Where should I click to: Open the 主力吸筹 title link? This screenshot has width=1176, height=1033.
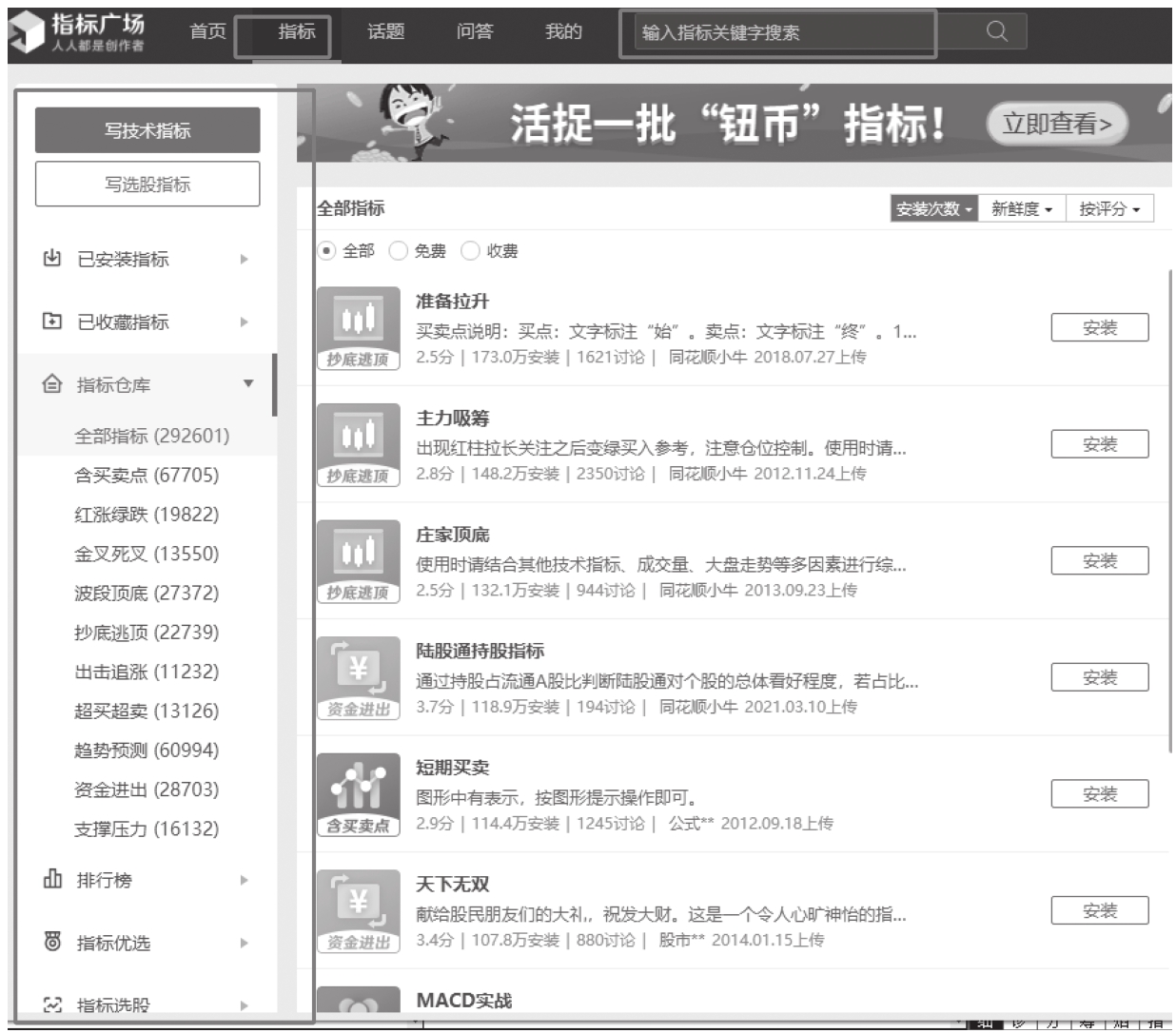pyautogui.click(x=452, y=418)
